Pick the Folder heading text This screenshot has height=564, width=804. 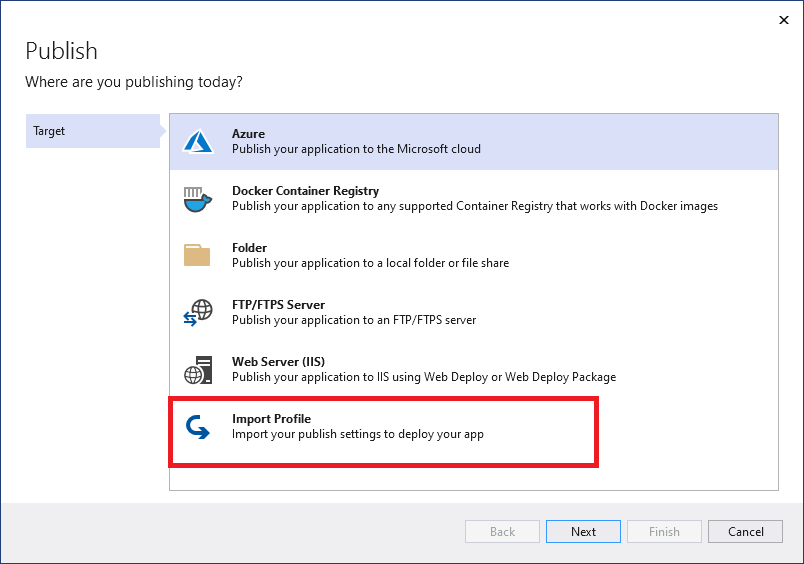coord(249,248)
